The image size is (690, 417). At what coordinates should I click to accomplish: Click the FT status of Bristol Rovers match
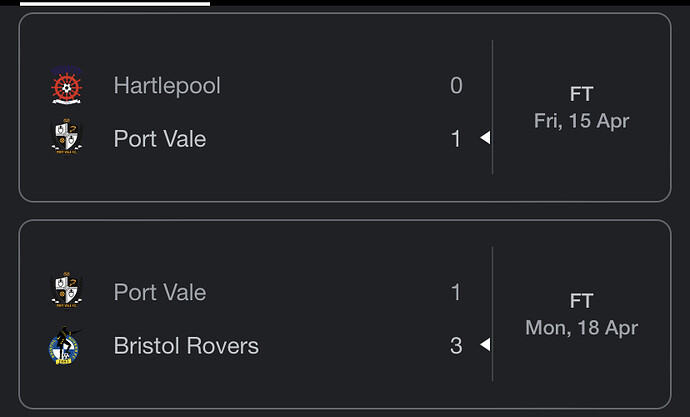click(x=581, y=301)
